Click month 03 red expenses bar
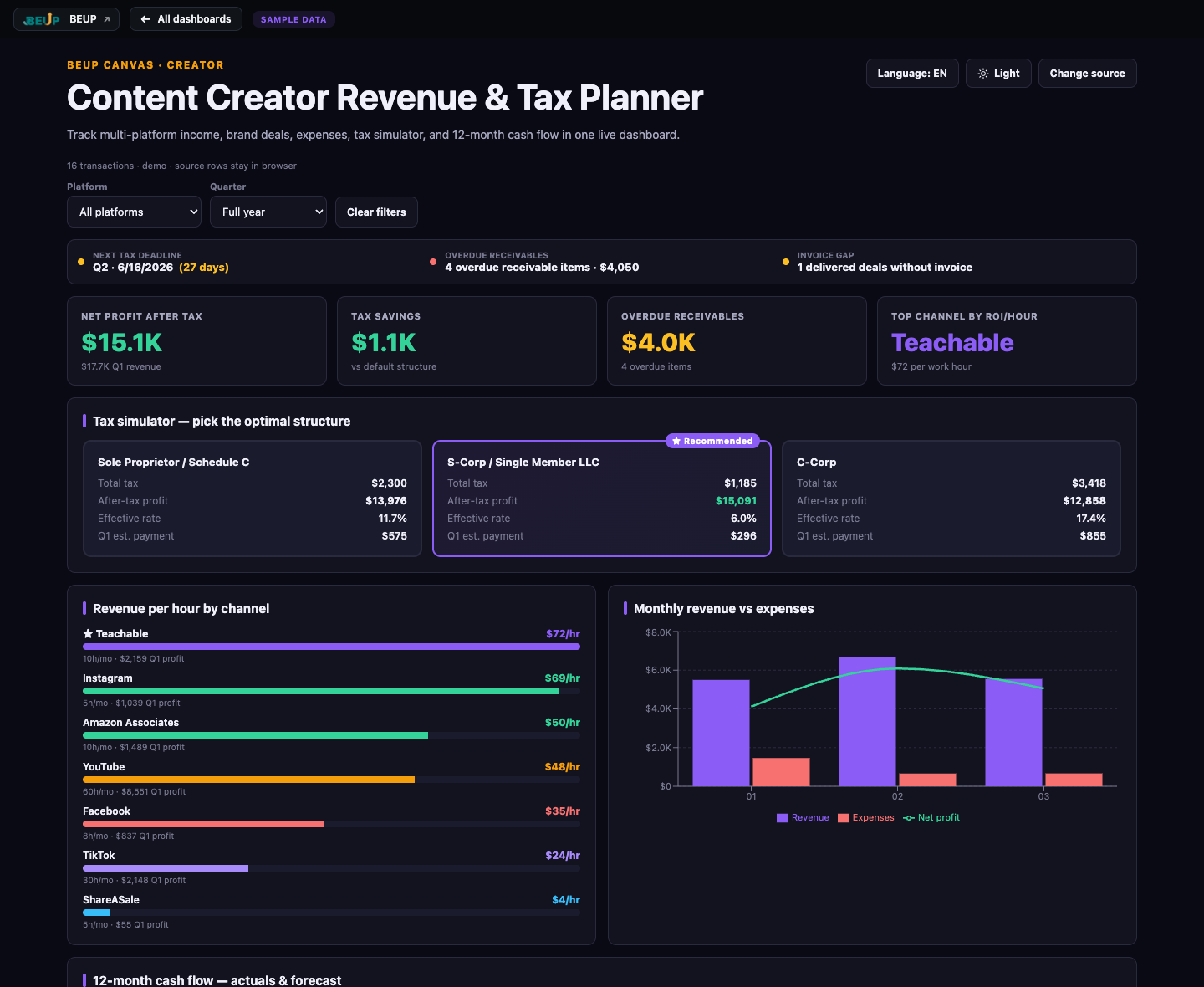The image size is (1204, 987). [1074, 780]
